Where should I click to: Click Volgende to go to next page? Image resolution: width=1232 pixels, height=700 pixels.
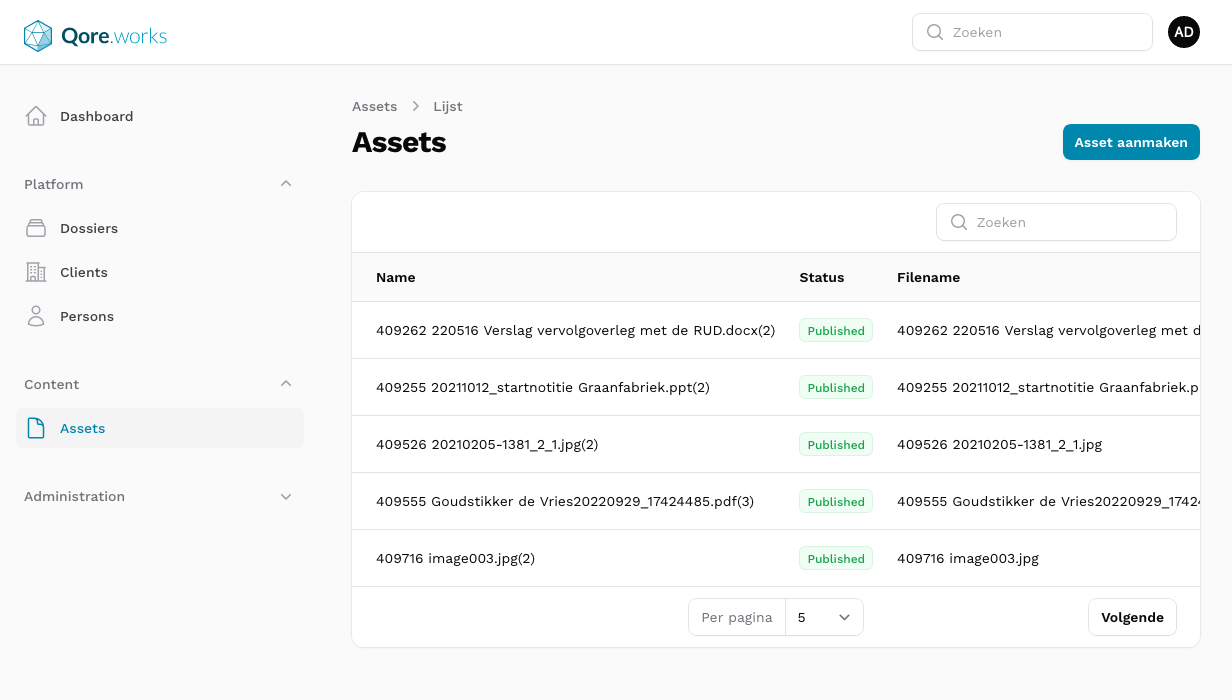coord(1132,617)
